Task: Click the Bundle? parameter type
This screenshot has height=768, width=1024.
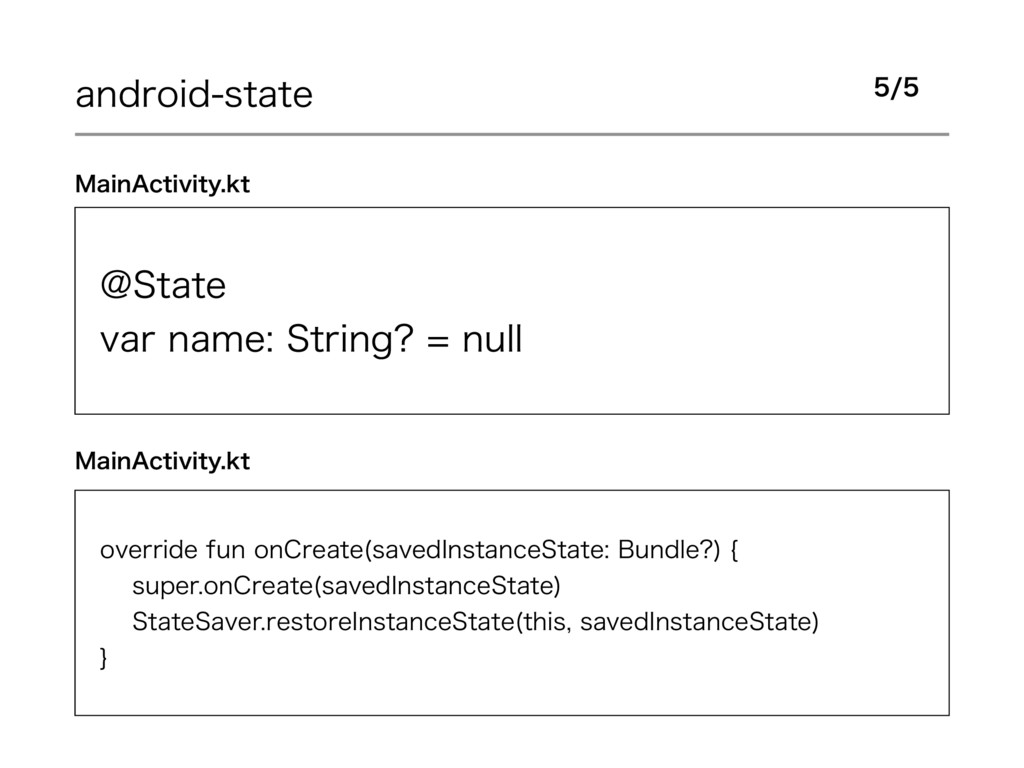Action: 666,549
